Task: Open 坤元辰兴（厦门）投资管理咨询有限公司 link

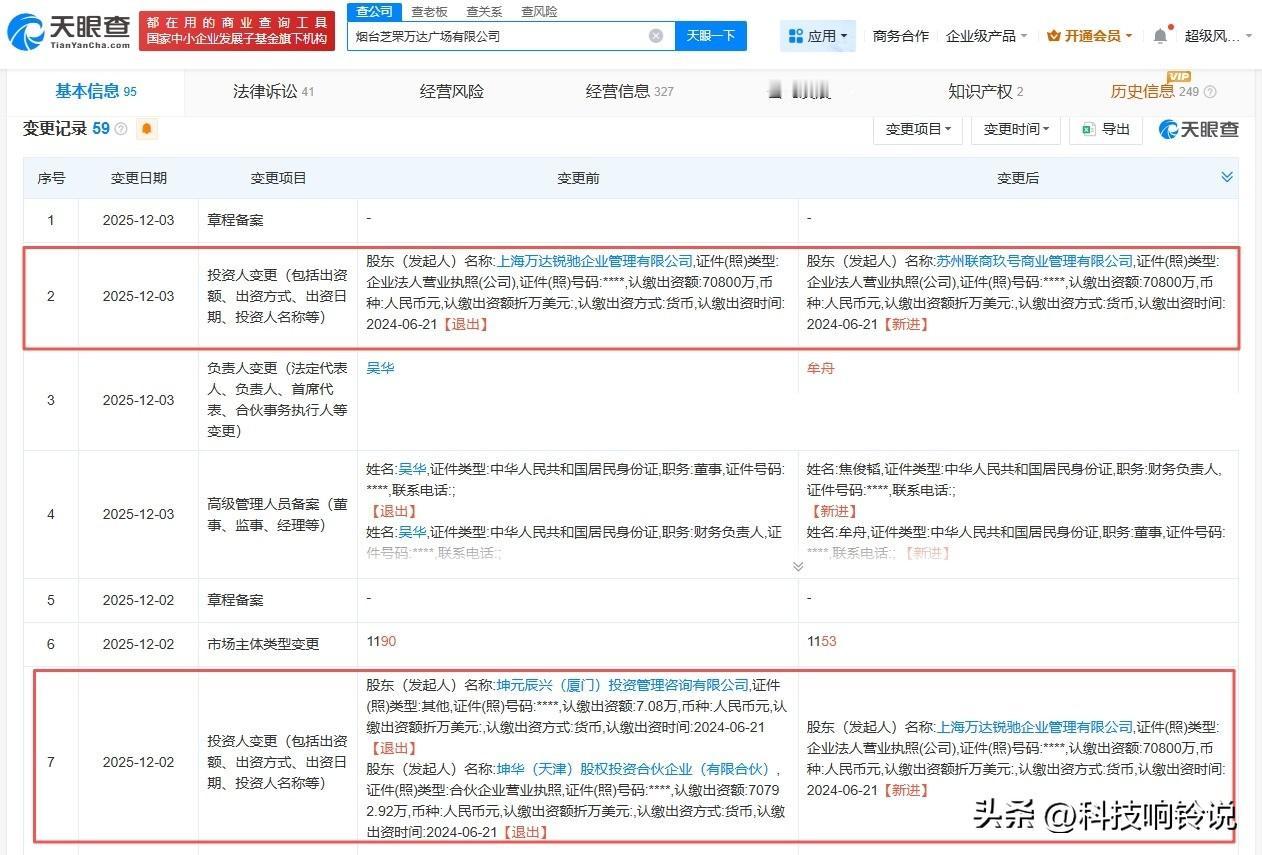Action: pos(623,685)
